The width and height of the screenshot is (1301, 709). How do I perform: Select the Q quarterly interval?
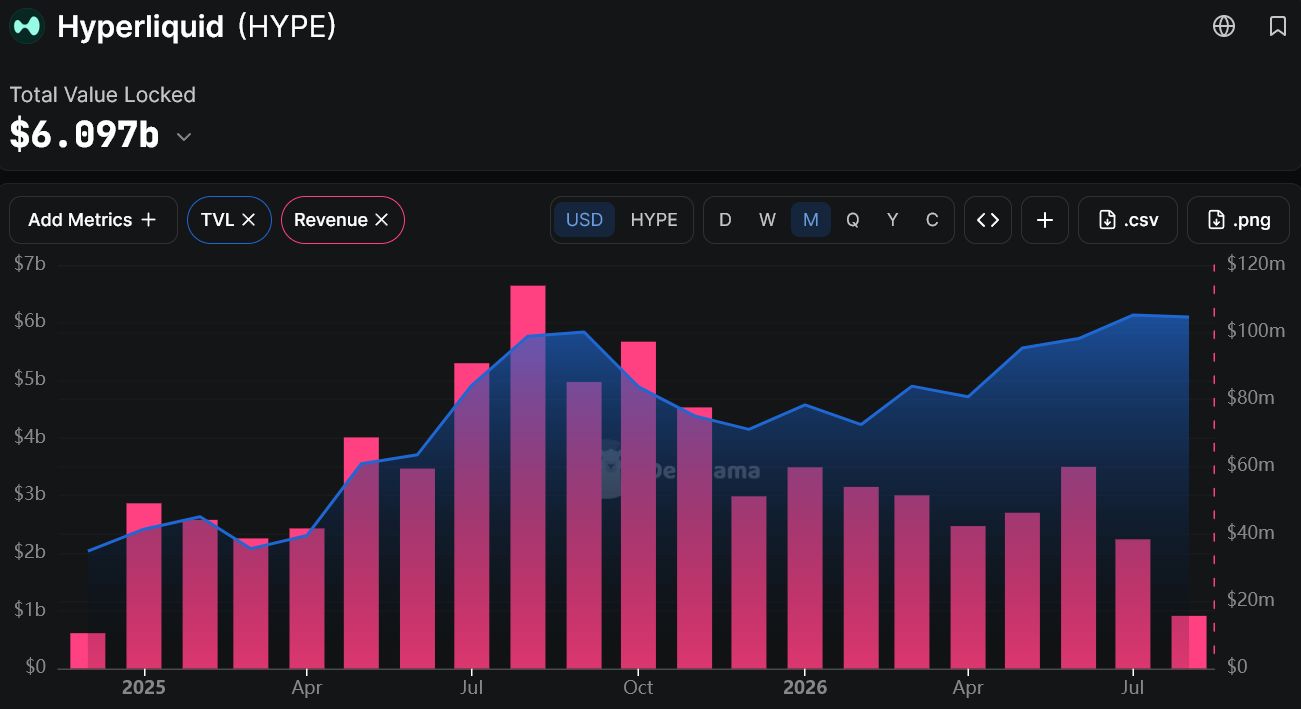coord(853,220)
